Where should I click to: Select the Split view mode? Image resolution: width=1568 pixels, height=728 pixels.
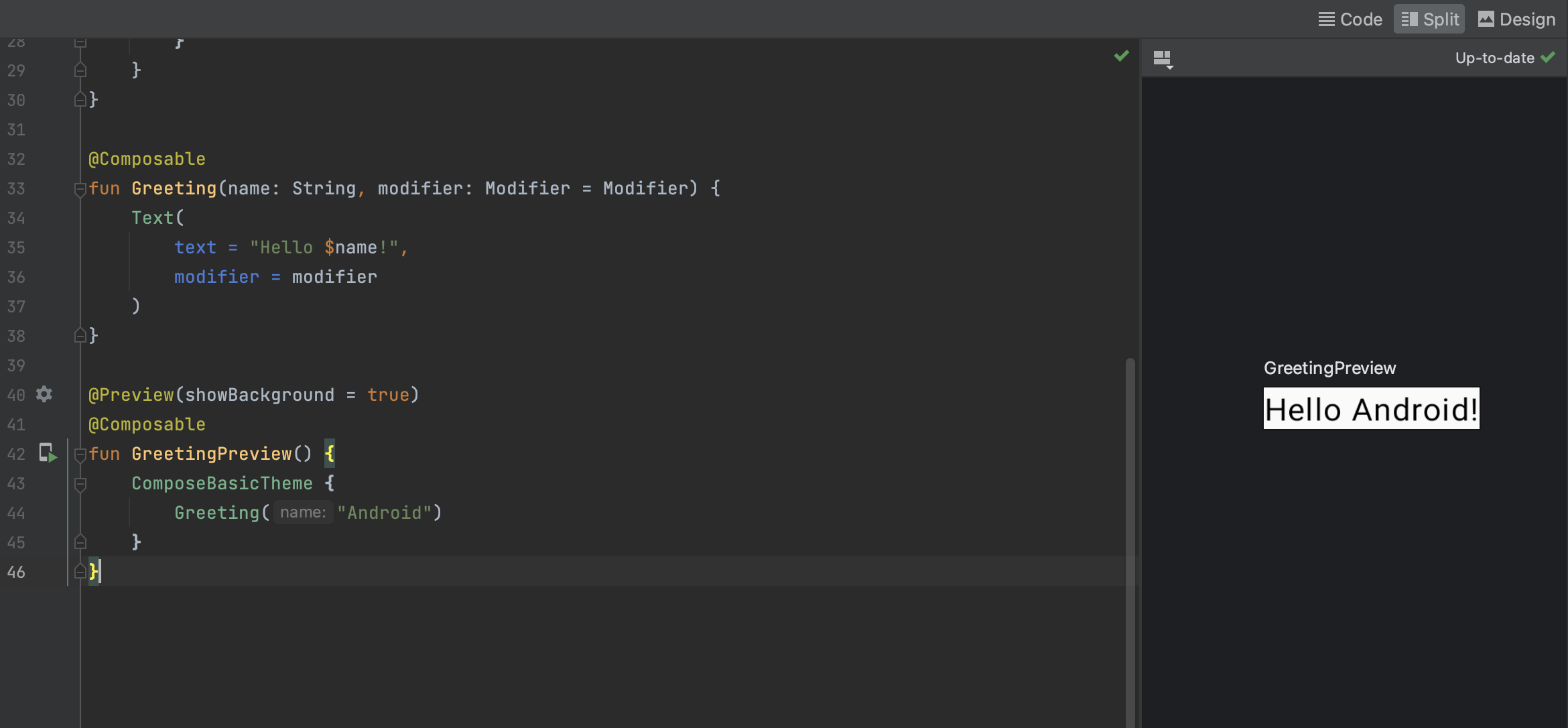tap(1429, 19)
